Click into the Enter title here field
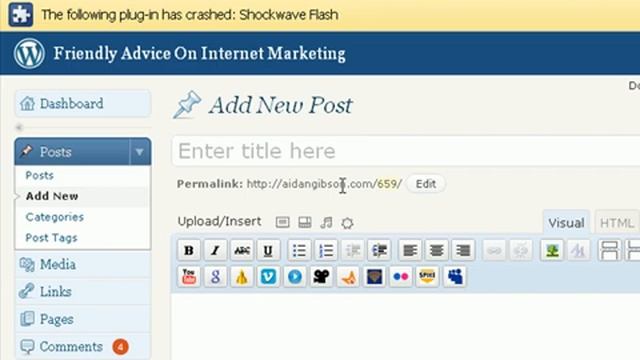Viewport: 640px width, 360px height. tap(406, 151)
